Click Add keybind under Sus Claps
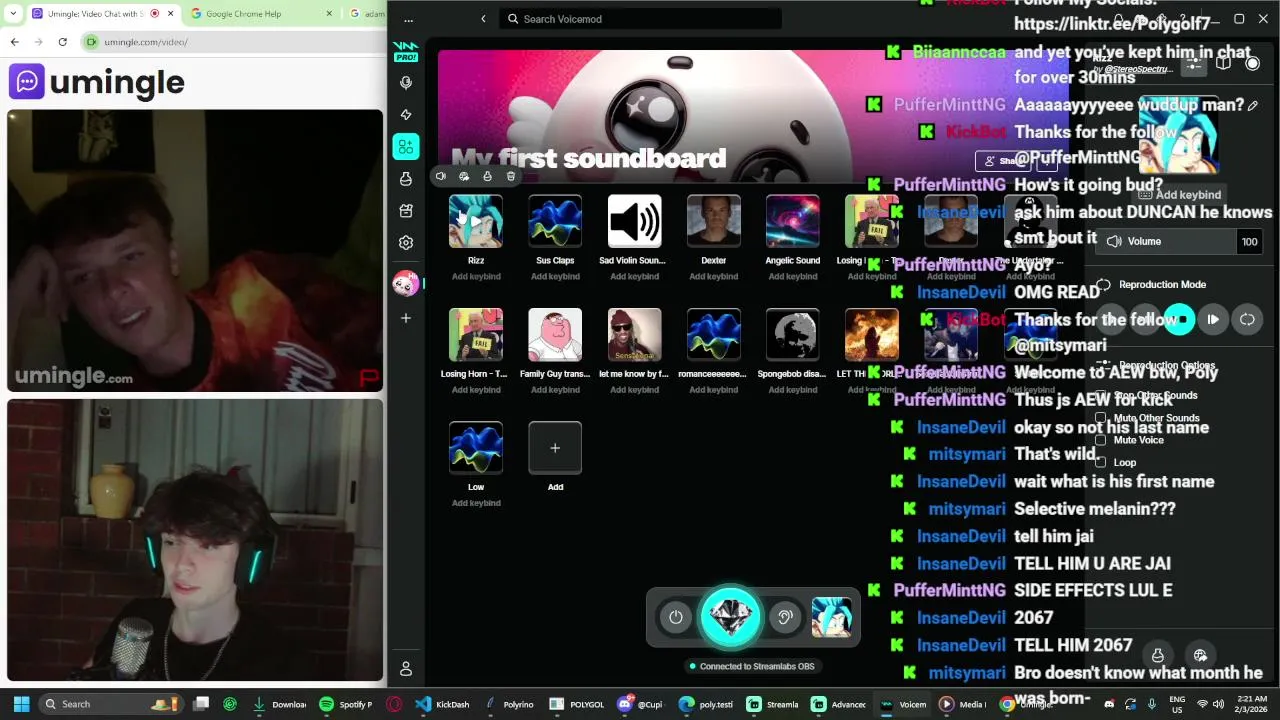Image resolution: width=1280 pixels, height=720 pixels. [x=555, y=277]
